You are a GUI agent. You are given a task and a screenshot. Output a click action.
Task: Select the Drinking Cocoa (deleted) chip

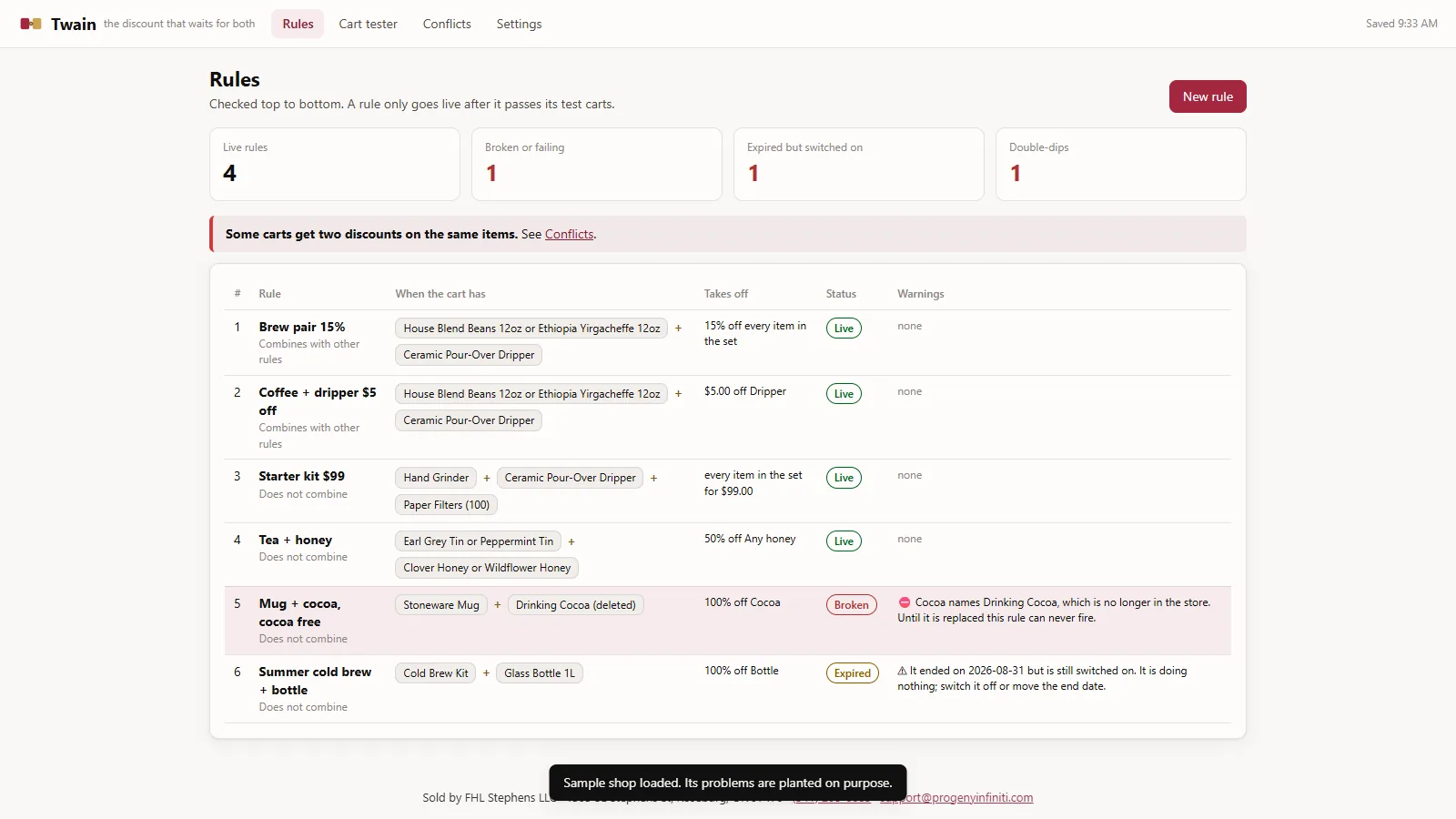(575, 605)
